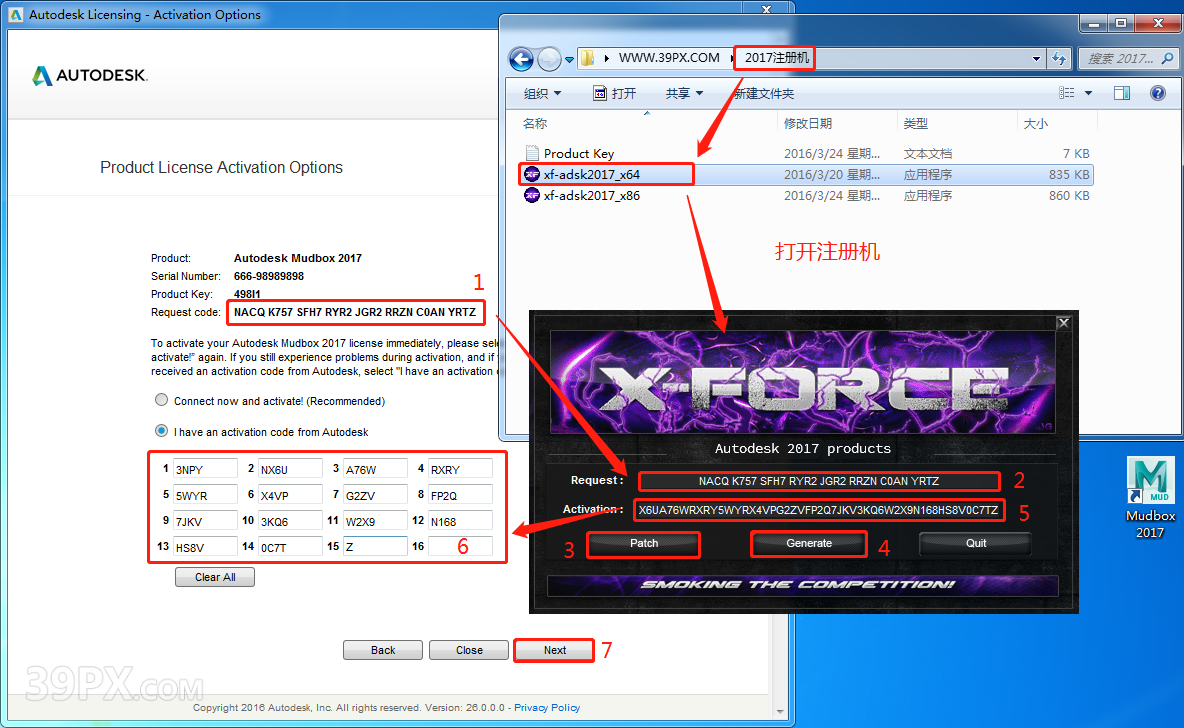Expand the address bar history dropdown arrow
Image resolution: width=1184 pixels, height=728 pixels.
pyautogui.click(x=1036, y=59)
